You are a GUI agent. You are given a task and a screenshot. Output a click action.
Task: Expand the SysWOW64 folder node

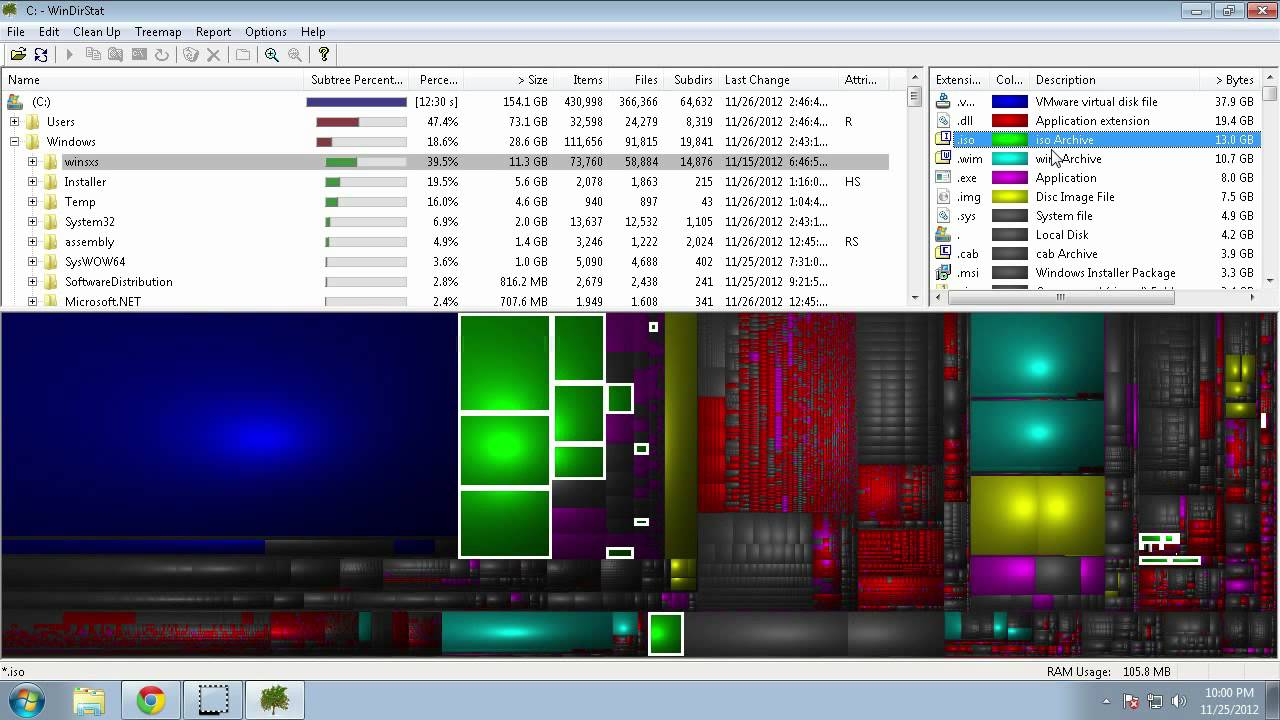coord(32,262)
